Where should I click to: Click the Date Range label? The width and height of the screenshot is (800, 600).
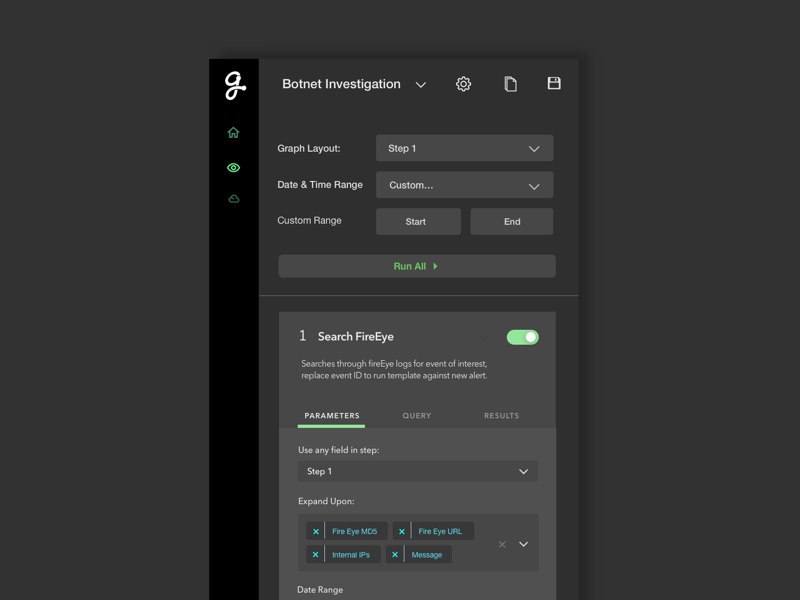[x=320, y=590]
